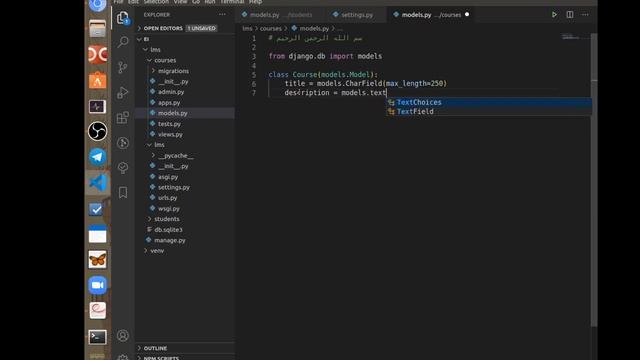640x360 pixels.
Task: Open the Accounts menu icon
Action: [122, 336]
